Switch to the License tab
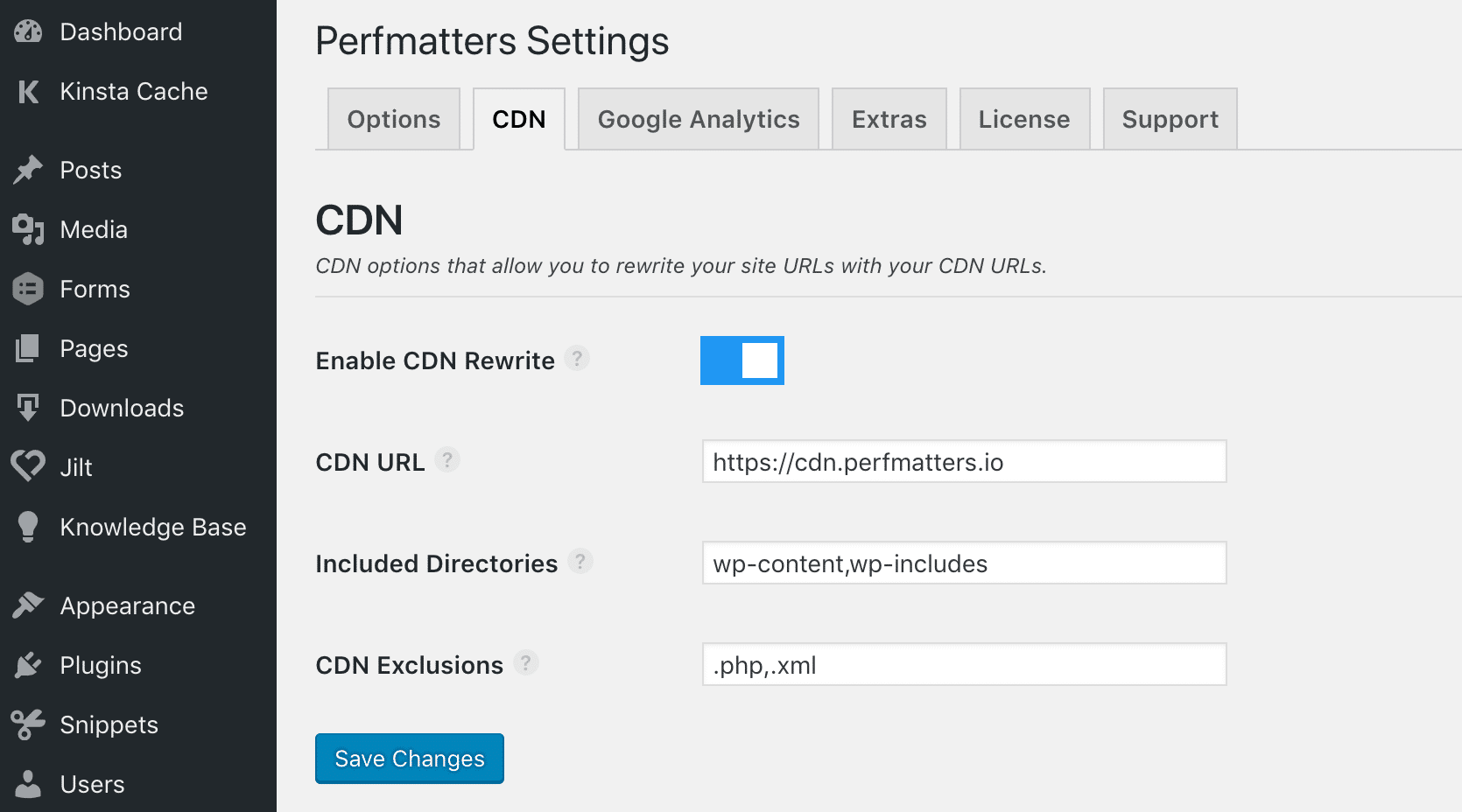Screen dimensions: 1462x812 coord(1024,119)
